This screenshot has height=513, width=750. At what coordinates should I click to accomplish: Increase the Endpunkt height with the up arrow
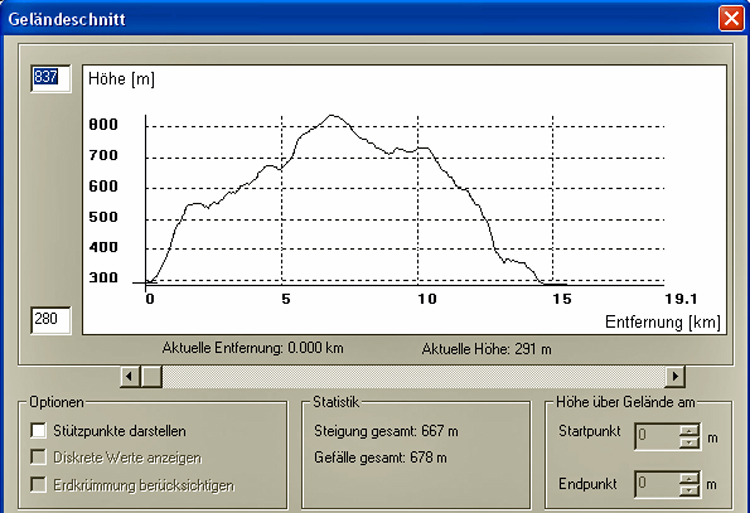[689, 478]
